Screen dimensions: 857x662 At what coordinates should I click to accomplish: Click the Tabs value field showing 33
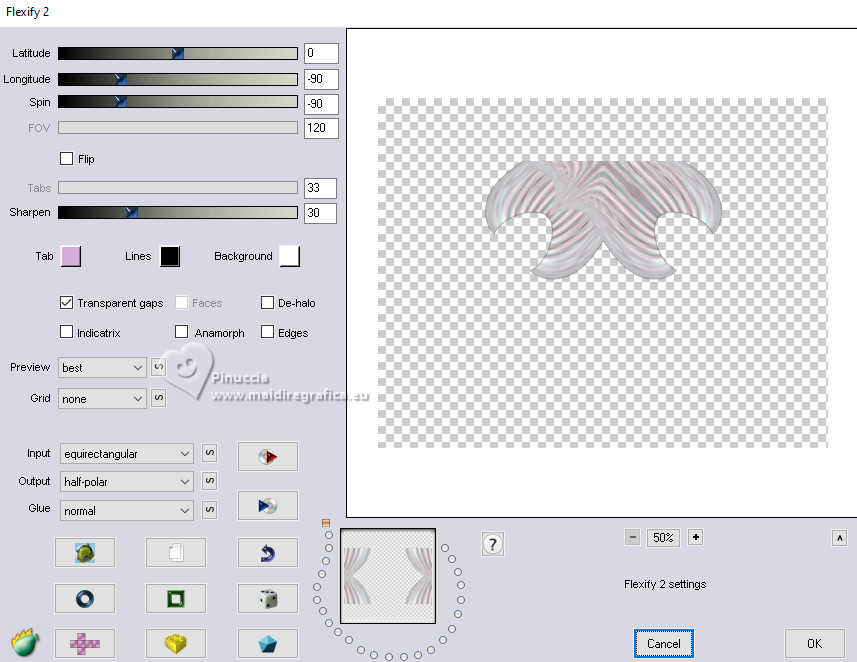tap(320, 188)
